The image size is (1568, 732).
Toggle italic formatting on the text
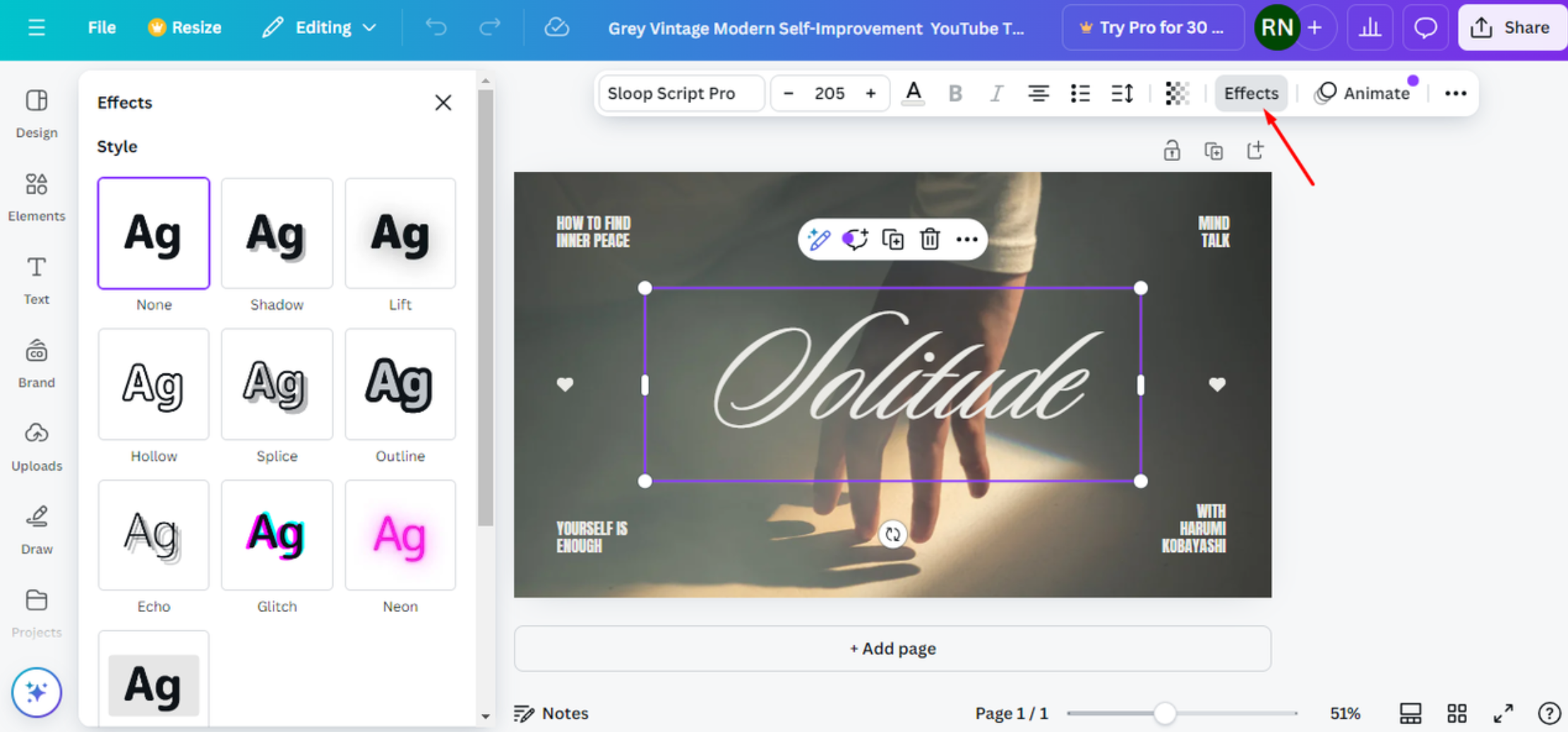click(x=996, y=92)
